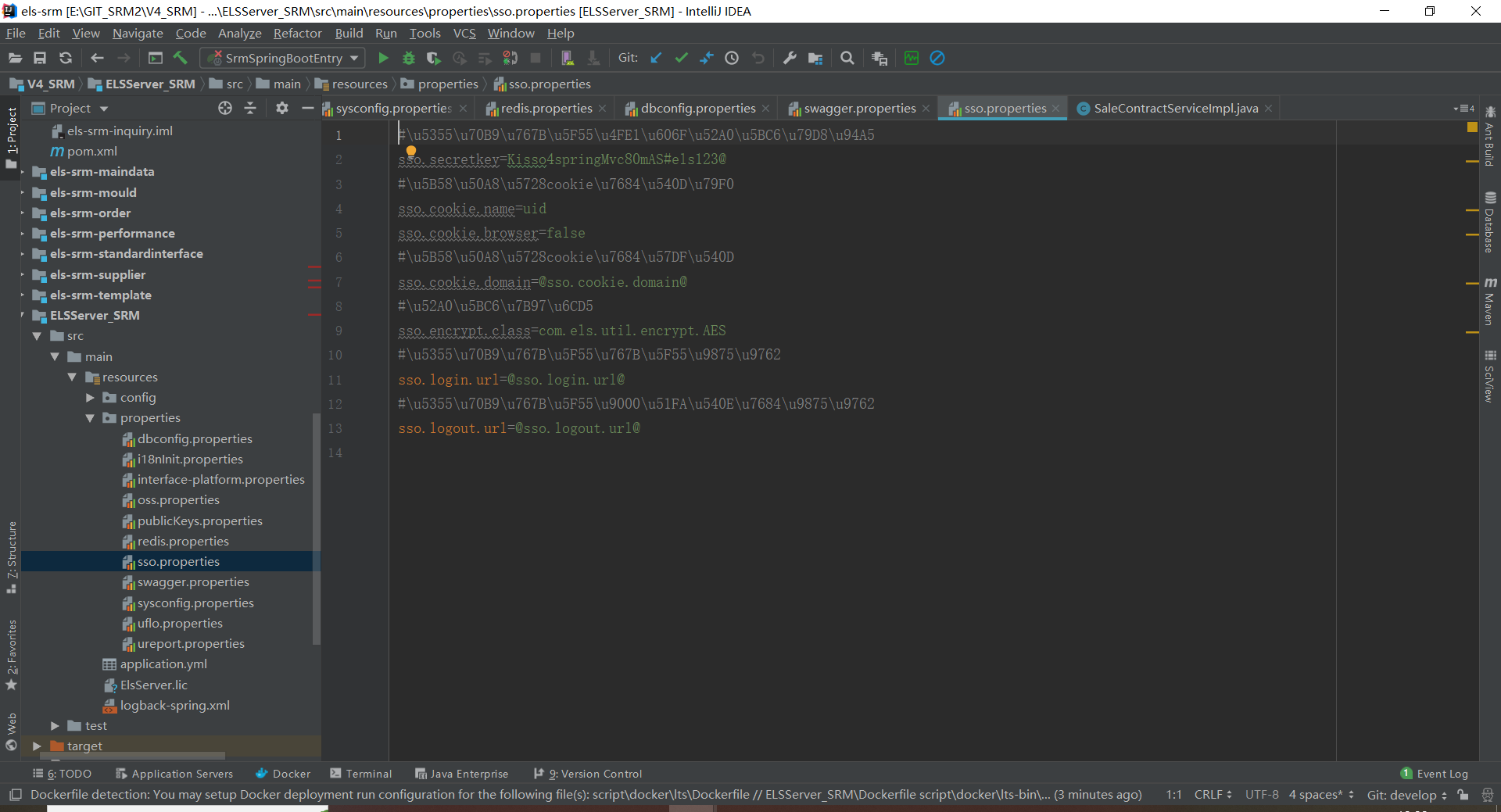Switch to swagger.properties tab
This screenshot has width=1501, height=812.
[859, 108]
